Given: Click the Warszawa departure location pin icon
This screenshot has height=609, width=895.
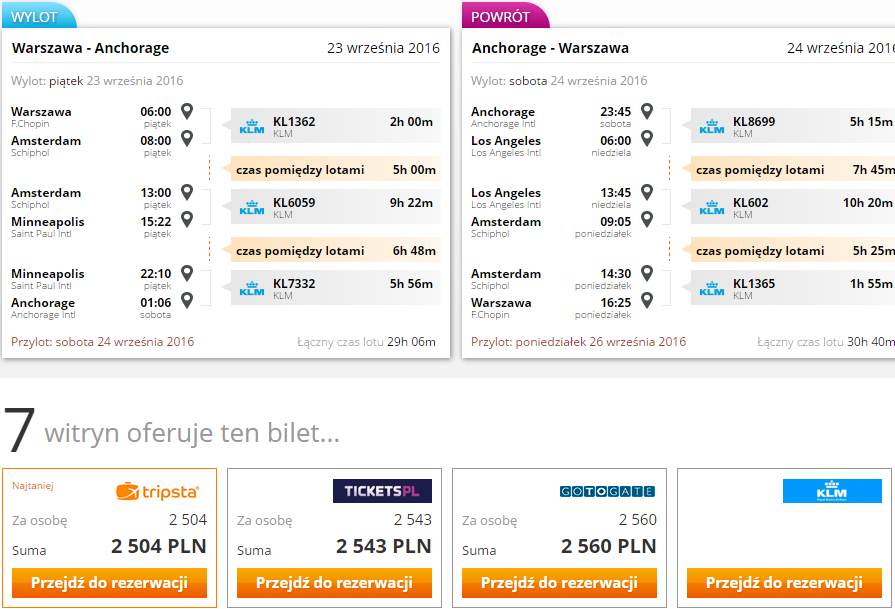Looking at the screenshot, I should pyautogui.click(x=187, y=111).
